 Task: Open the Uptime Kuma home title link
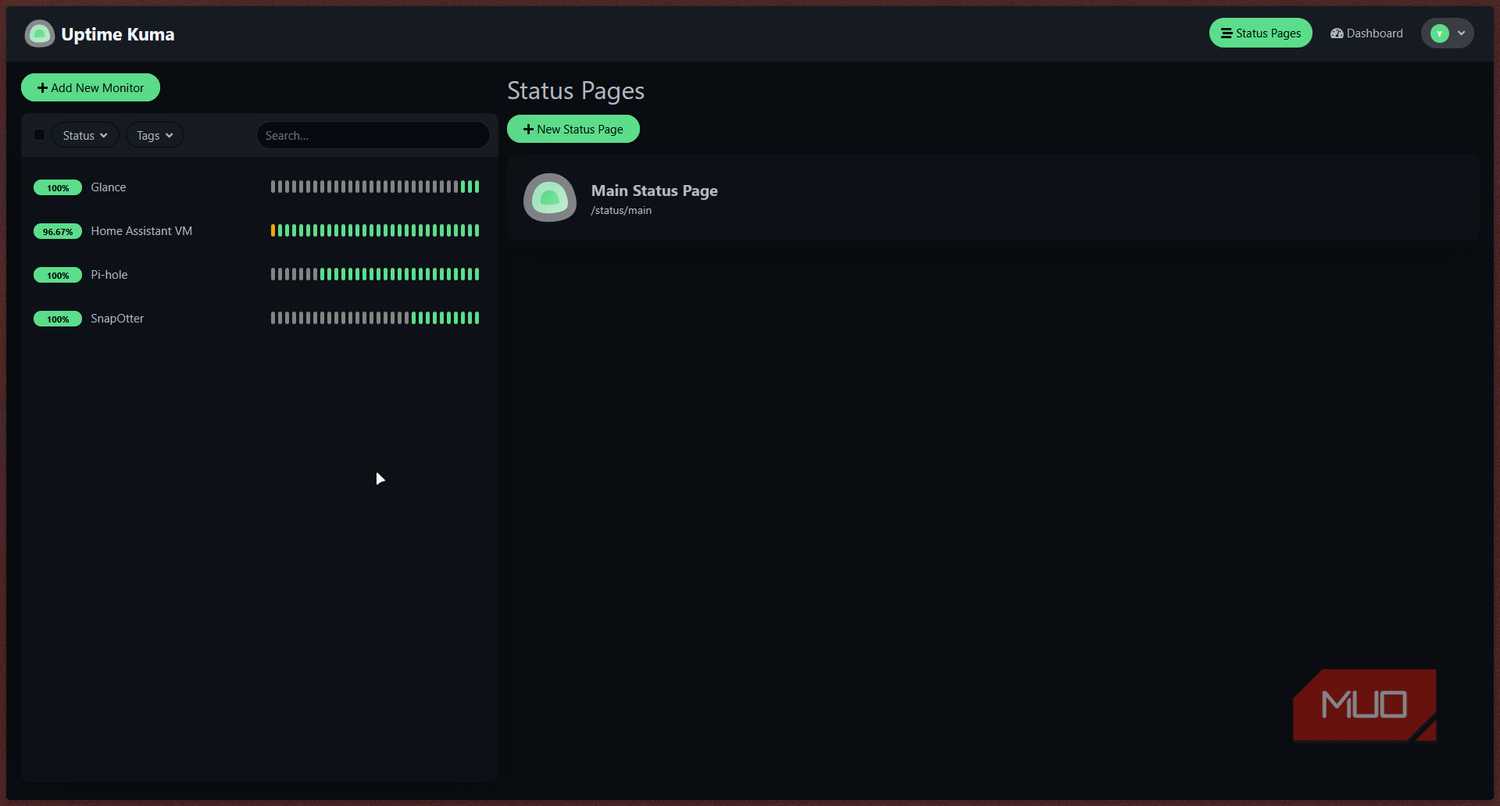click(117, 34)
